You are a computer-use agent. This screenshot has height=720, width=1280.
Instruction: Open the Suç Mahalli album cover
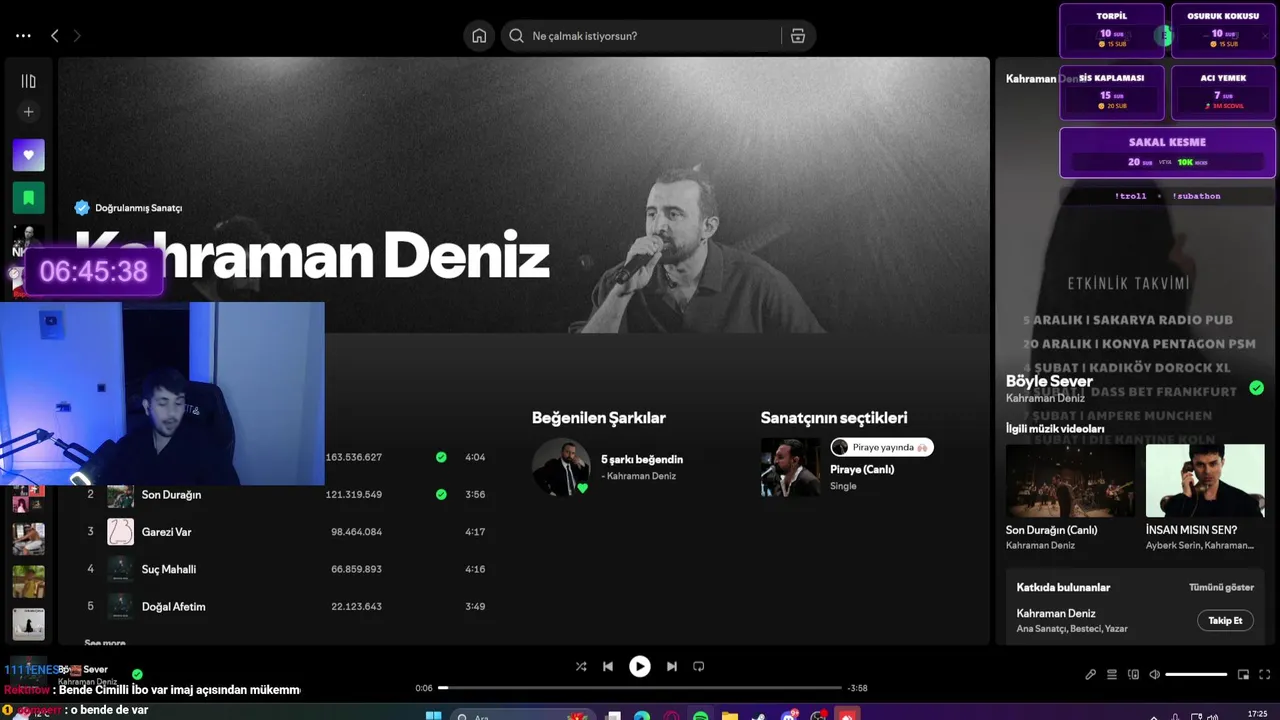(120, 569)
